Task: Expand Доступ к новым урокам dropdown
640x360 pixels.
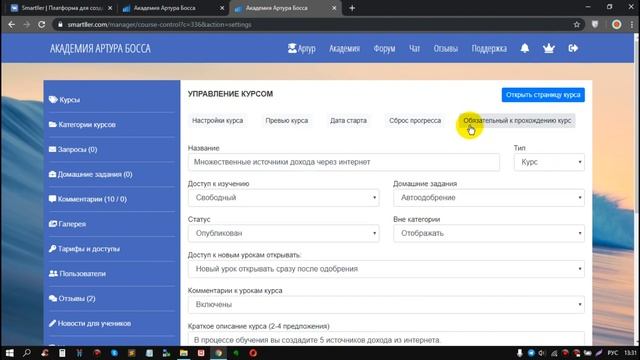Action: 386,269
